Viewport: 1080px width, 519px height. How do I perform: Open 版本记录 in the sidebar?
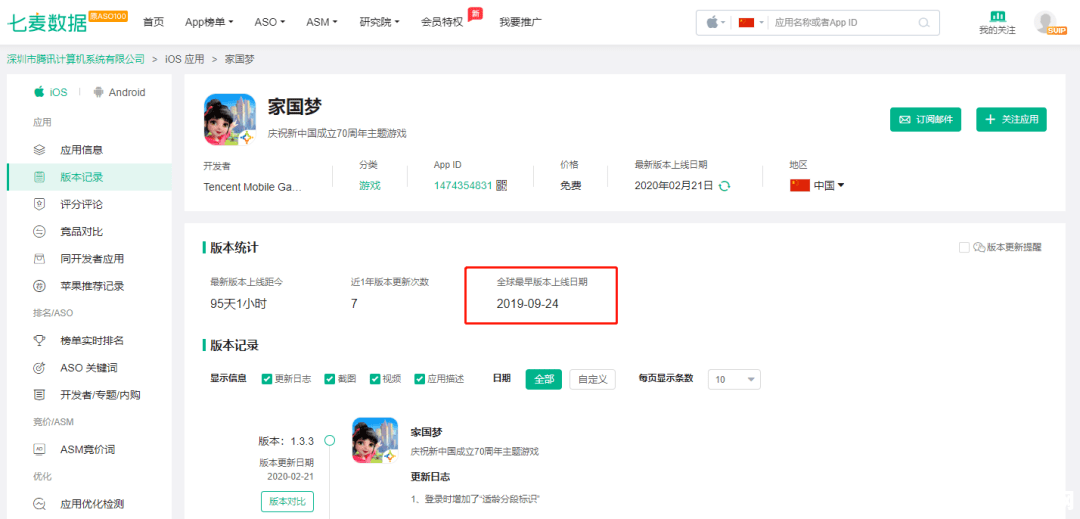[x=90, y=177]
